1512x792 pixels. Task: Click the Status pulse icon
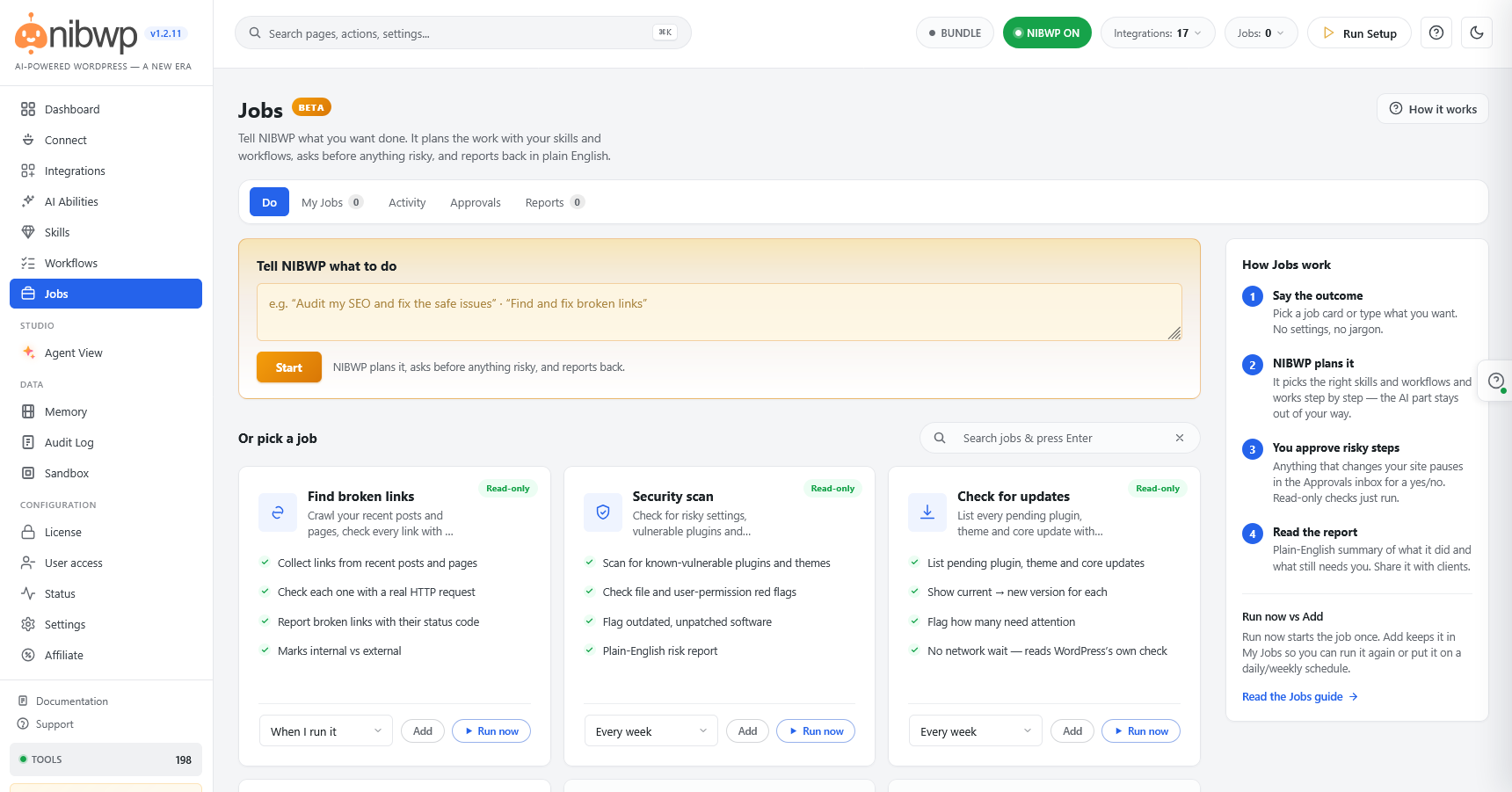(x=28, y=593)
